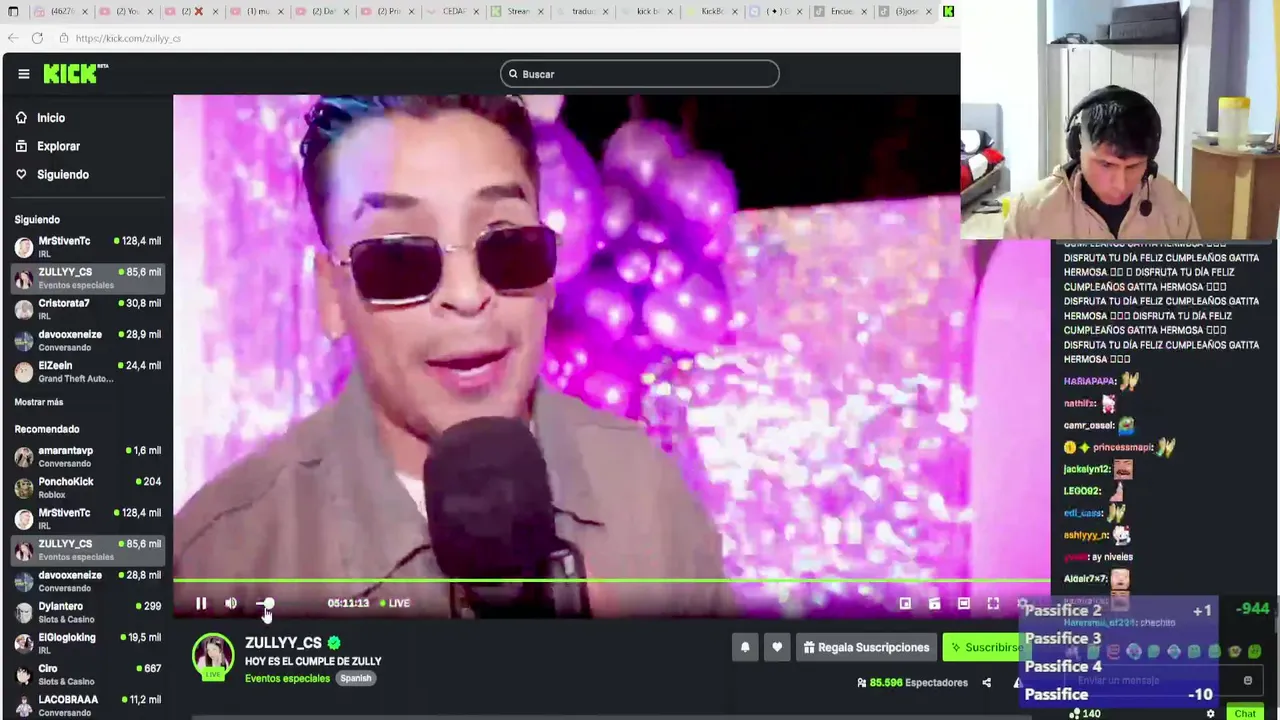Click the verified badge next to ZULLYY_CS
Image resolution: width=1280 pixels, height=720 pixels.
[x=334, y=643]
